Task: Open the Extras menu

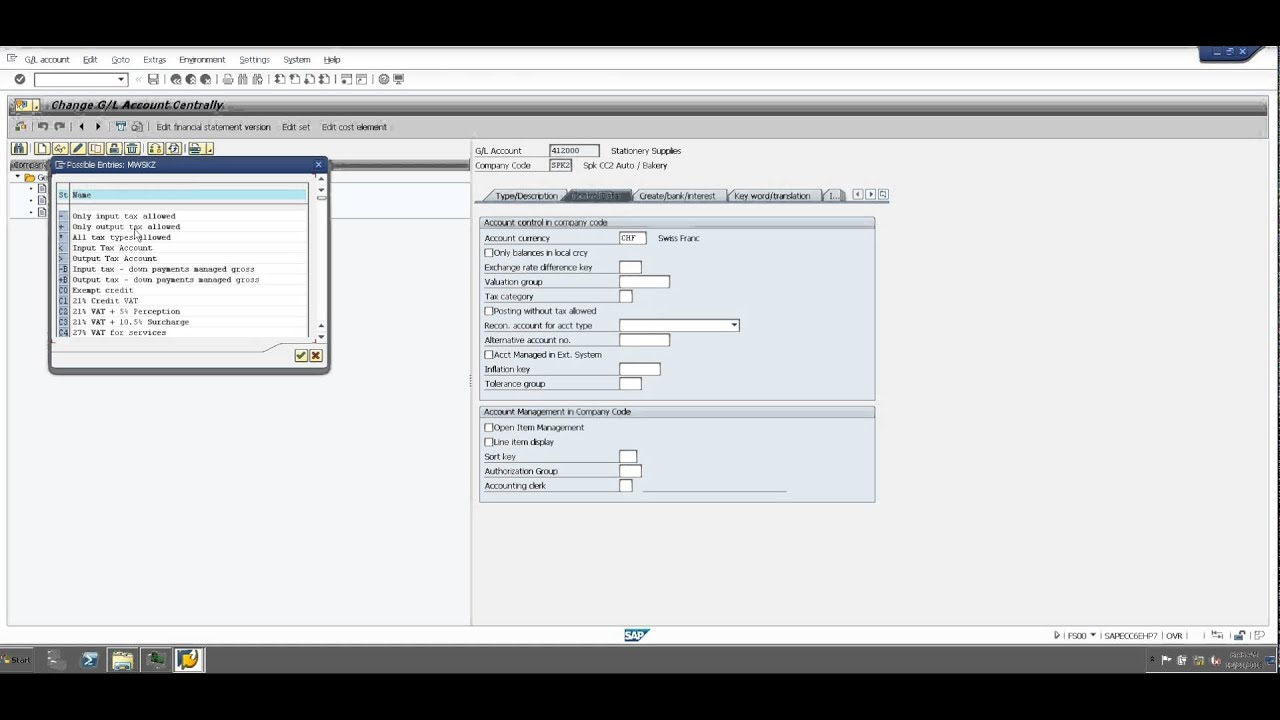Action: click(x=154, y=60)
